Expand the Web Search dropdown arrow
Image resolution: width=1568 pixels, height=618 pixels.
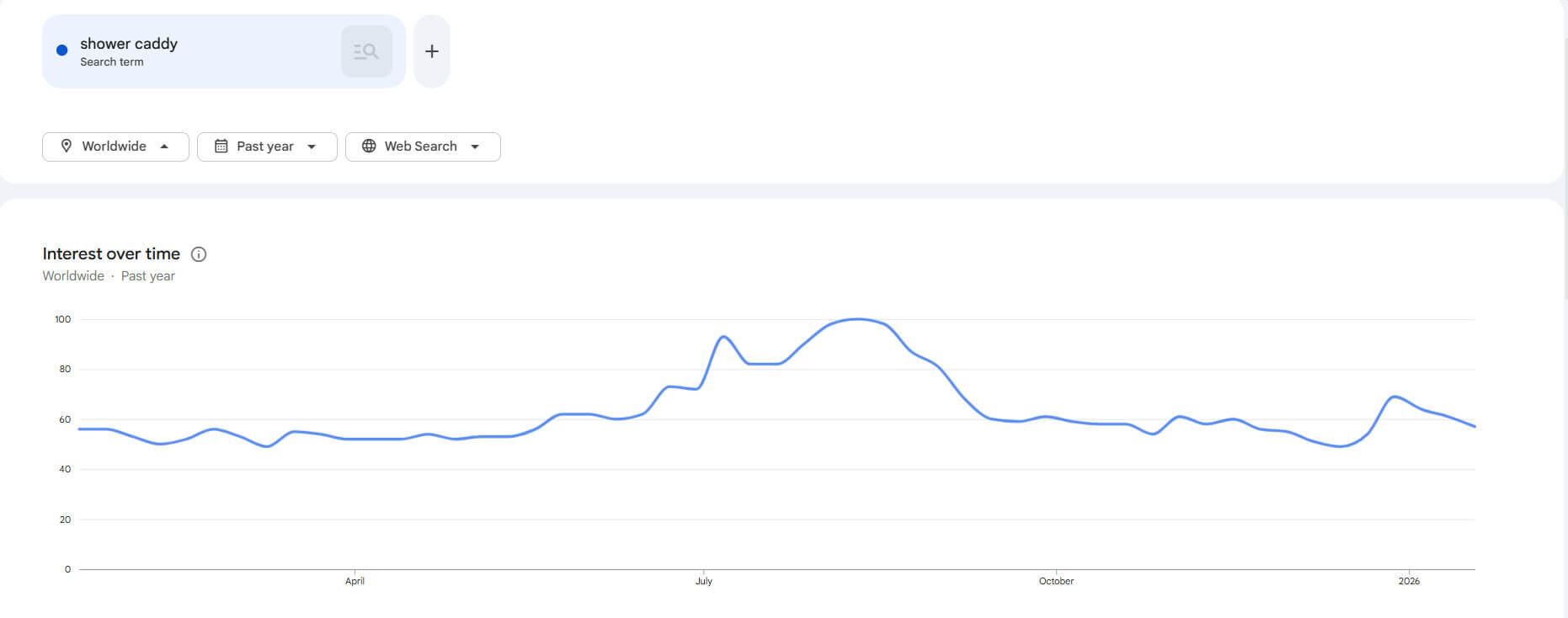(475, 147)
